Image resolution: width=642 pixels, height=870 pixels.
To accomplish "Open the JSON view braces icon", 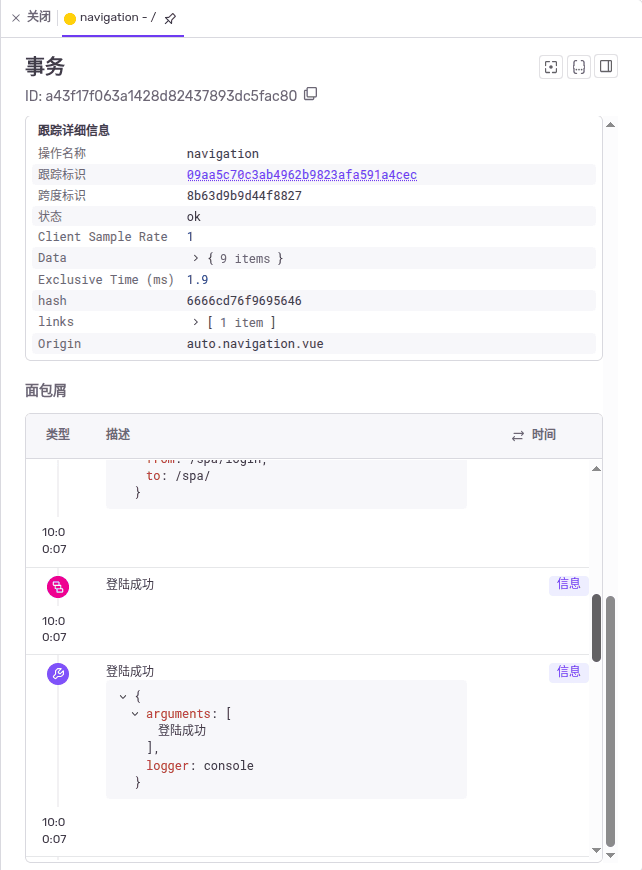I will (578, 67).
